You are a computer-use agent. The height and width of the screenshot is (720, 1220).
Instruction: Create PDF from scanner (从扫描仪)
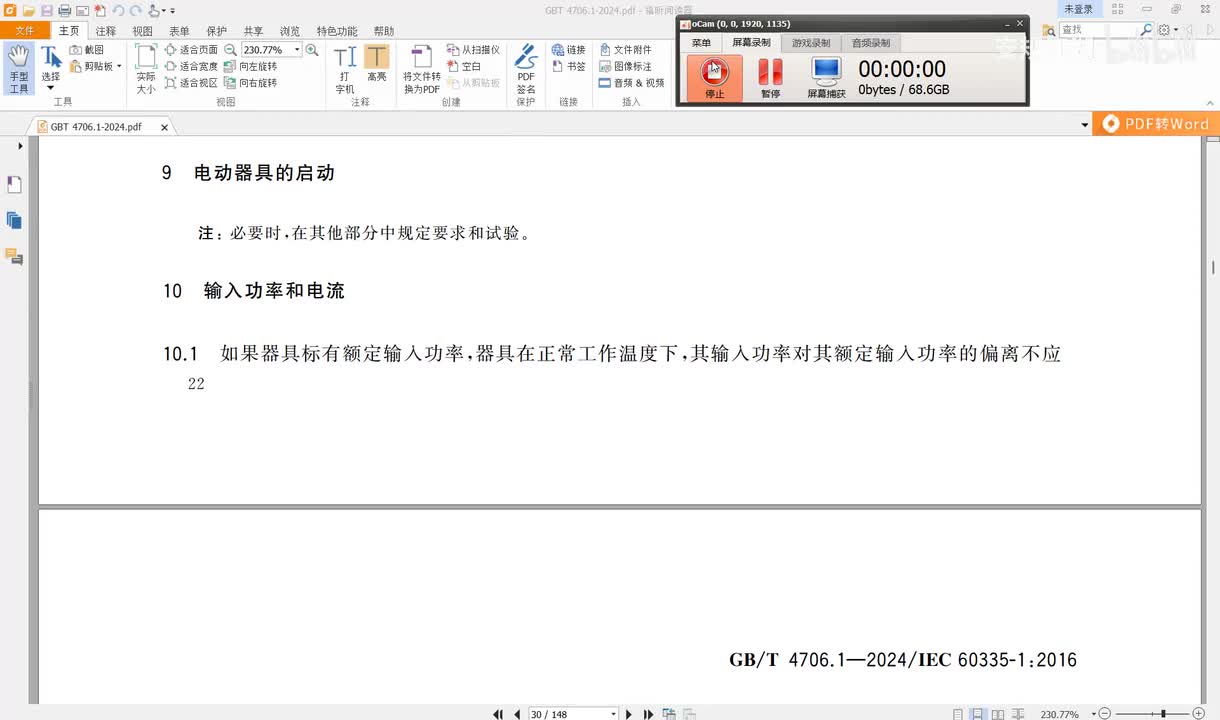(473, 49)
